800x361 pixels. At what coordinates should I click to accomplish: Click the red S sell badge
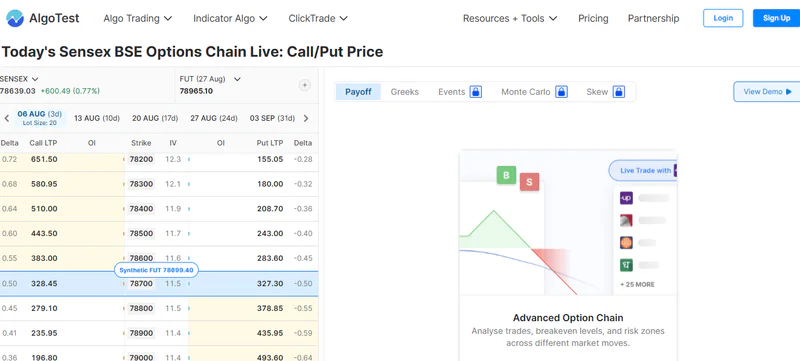point(530,182)
